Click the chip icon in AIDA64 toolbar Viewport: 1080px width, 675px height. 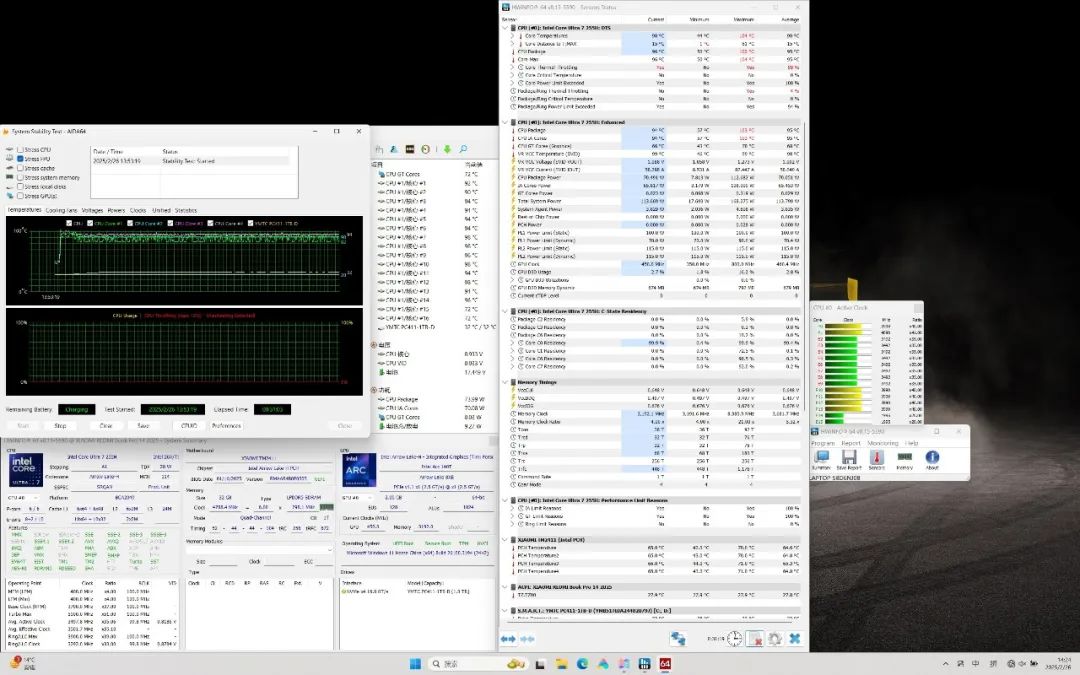(x=410, y=149)
